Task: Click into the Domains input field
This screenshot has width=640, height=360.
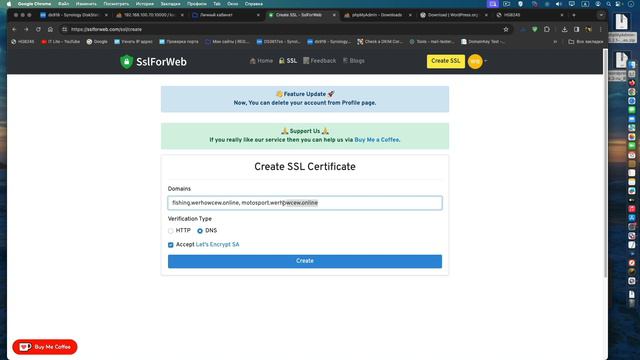Action: [305, 203]
